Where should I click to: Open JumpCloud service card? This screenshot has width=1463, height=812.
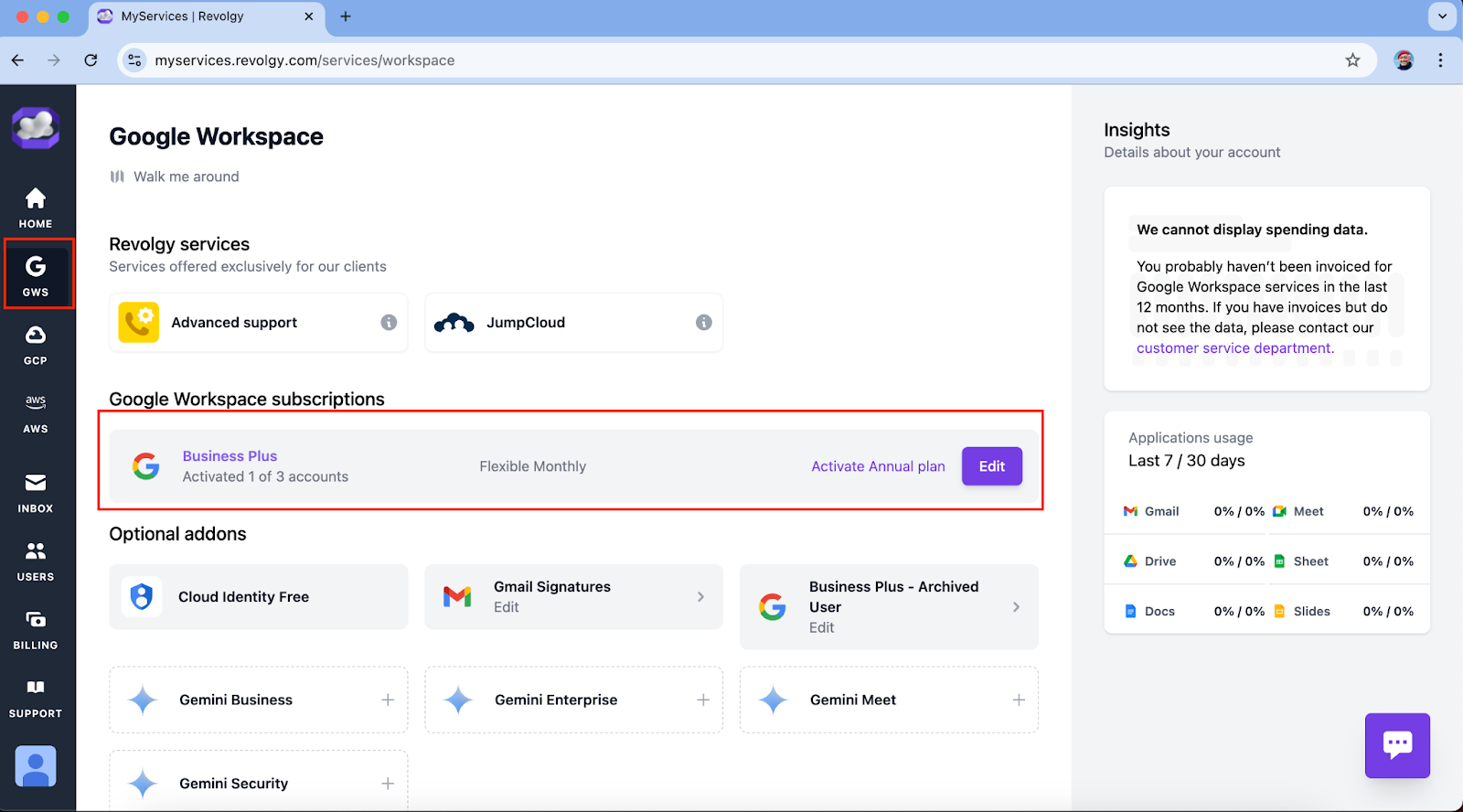573,322
